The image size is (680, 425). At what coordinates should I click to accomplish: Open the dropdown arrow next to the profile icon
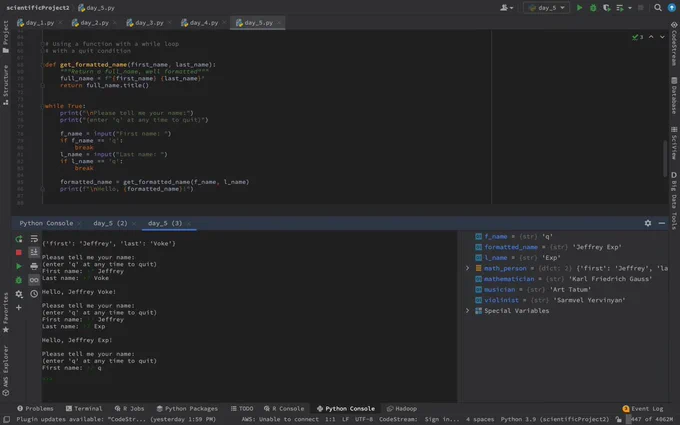pyautogui.click(x=630, y=8)
